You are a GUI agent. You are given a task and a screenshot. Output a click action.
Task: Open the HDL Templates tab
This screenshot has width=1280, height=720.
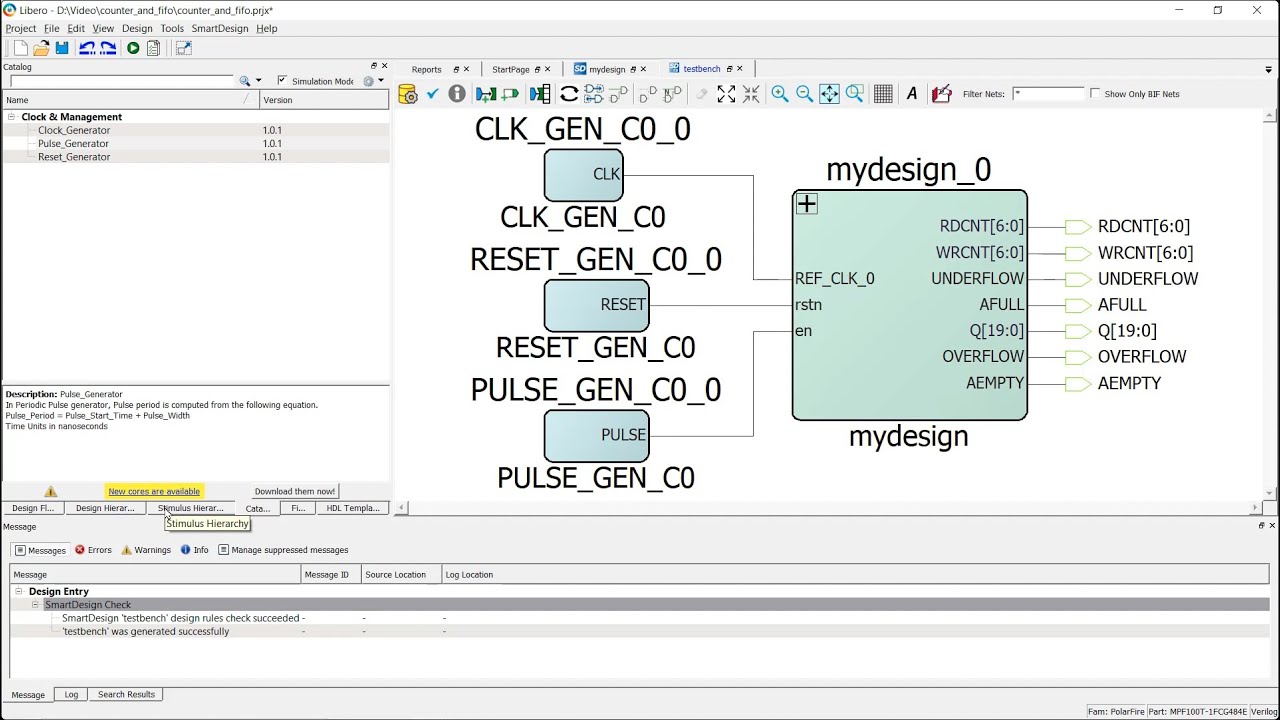click(x=353, y=508)
